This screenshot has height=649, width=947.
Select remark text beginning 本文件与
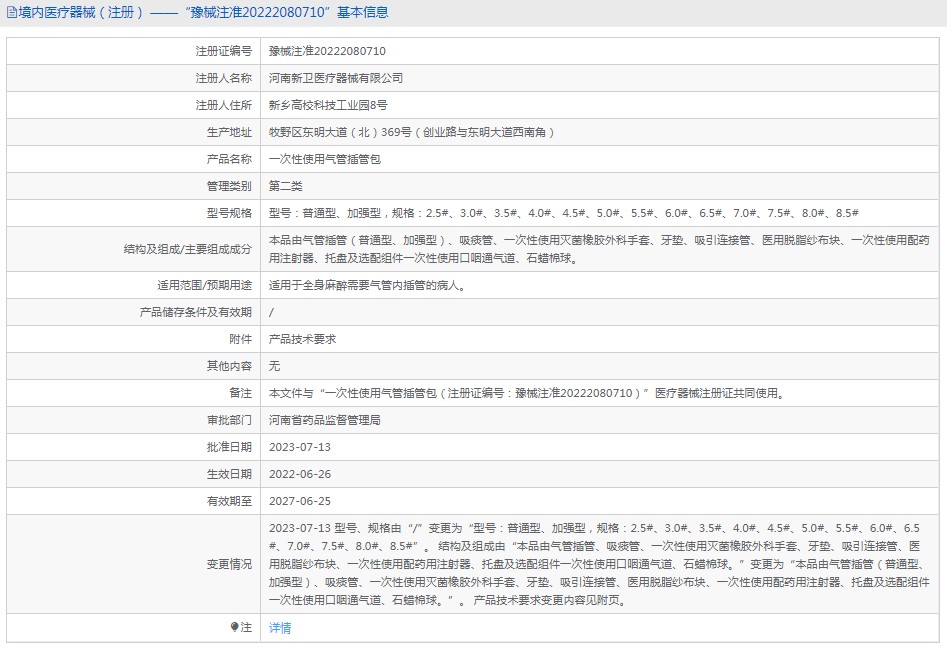point(528,394)
